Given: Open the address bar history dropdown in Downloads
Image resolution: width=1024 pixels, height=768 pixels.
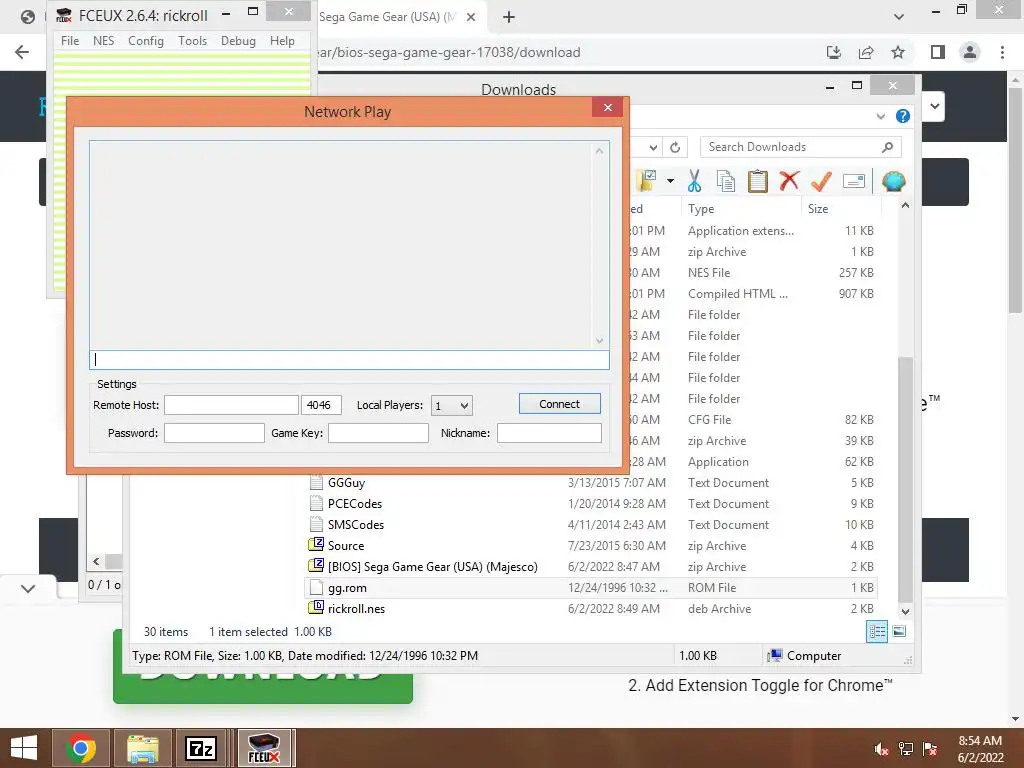Looking at the screenshot, I should click(x=653, y=148).
